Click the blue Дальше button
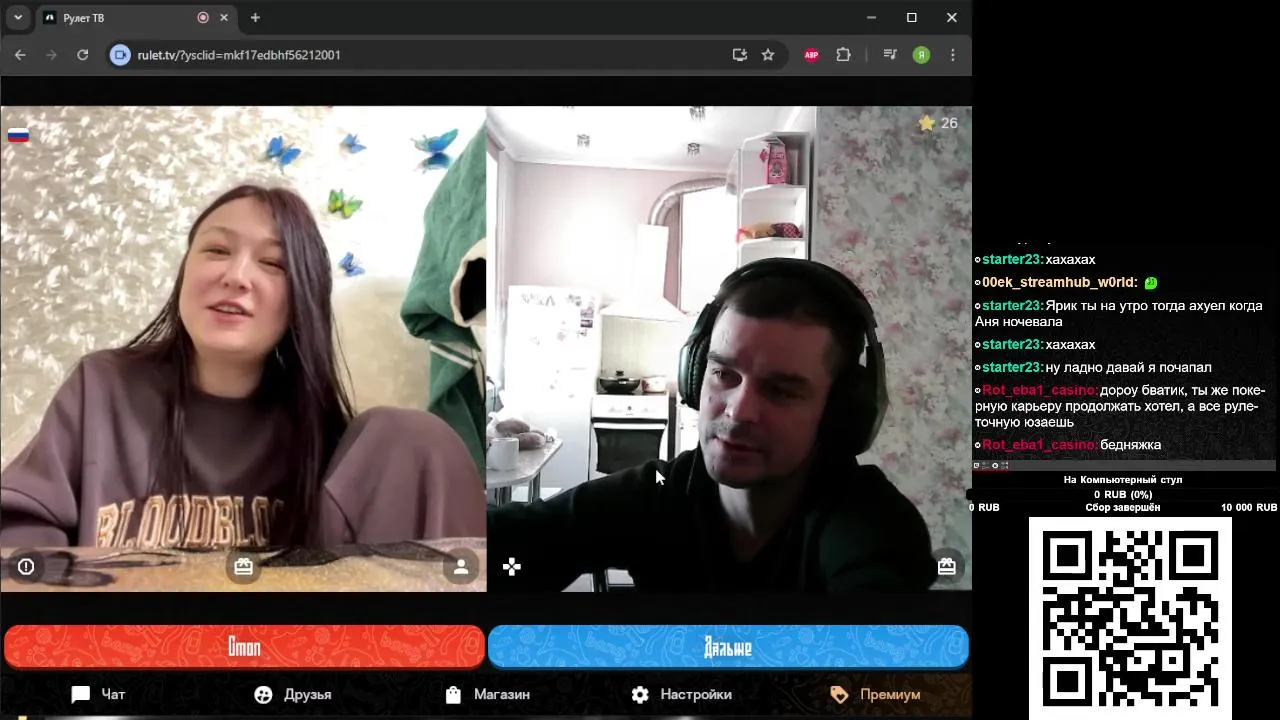The width and height of the screenshot is (1280, 720). [728, 647]
